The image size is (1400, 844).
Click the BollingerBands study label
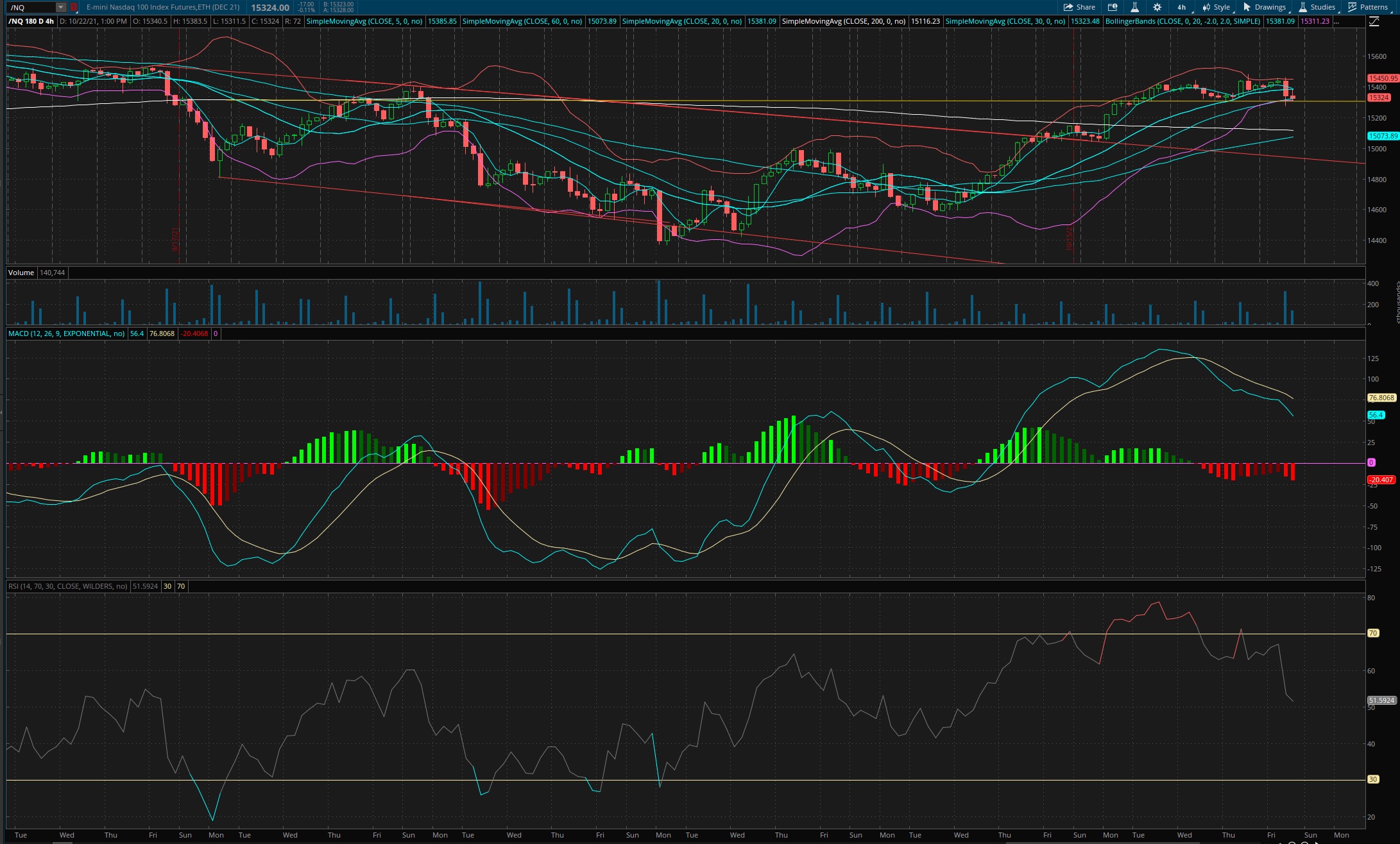1182,21
